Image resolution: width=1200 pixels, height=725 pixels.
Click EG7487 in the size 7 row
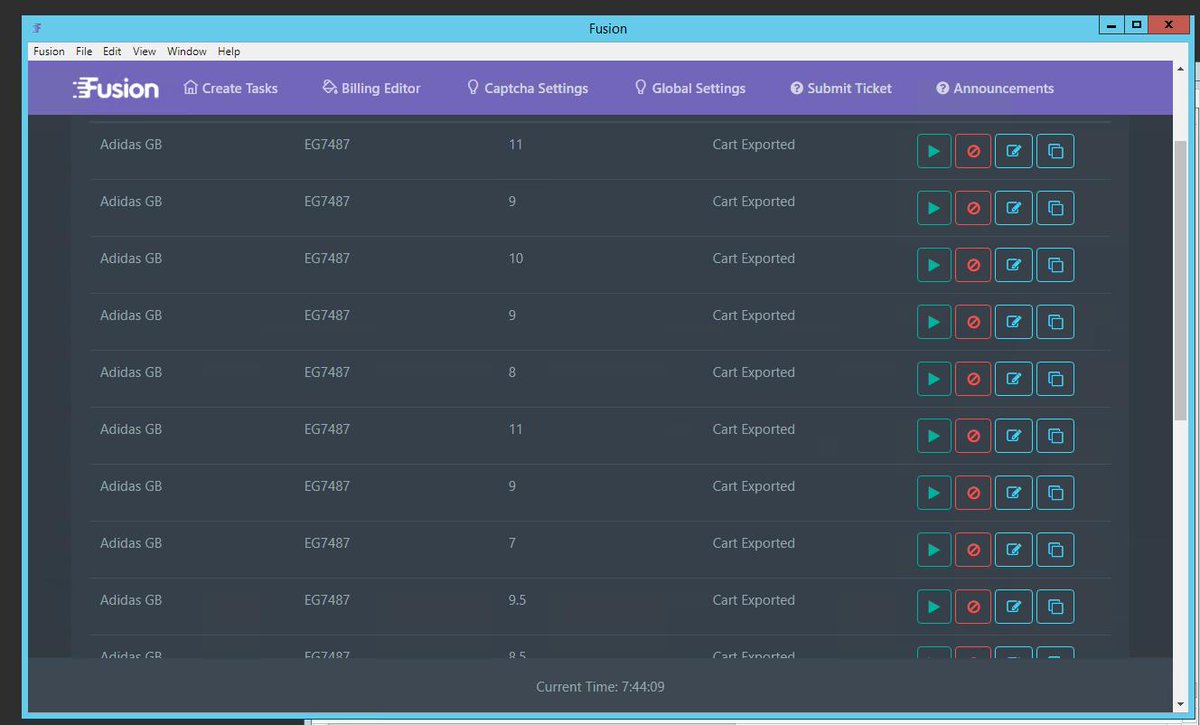(327, 543)
